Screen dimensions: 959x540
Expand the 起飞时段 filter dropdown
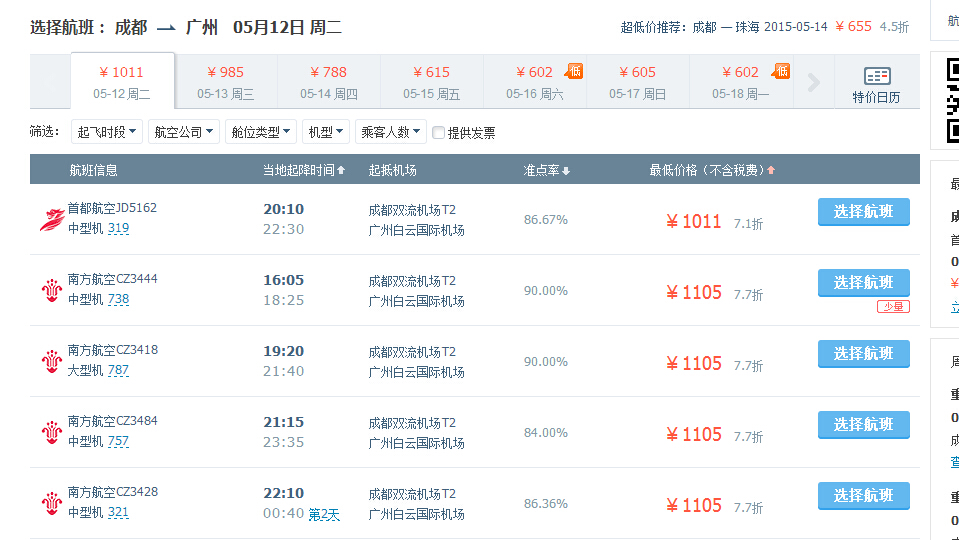click(x=106, y=132)
